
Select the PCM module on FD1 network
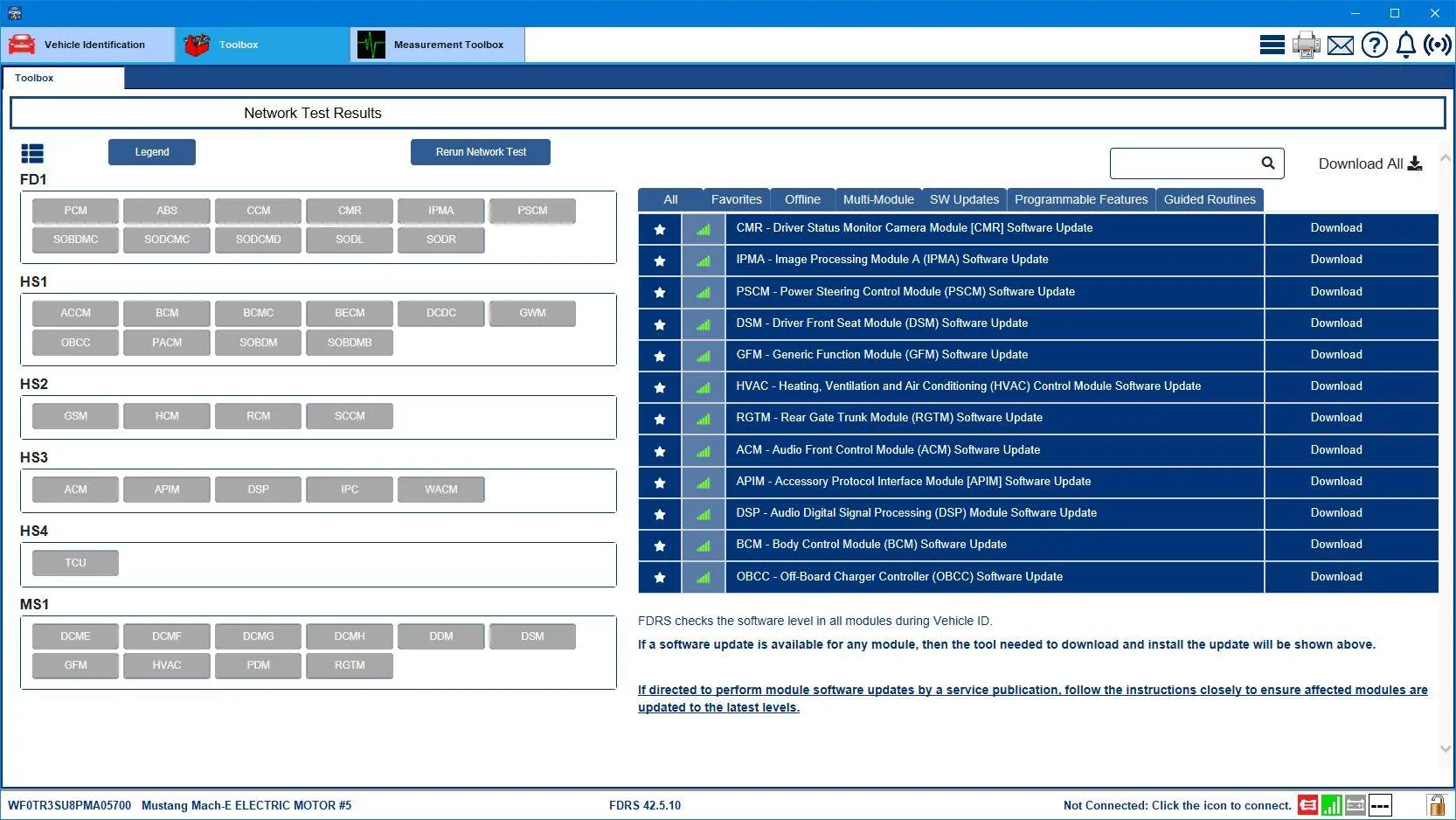coord(75,211)
